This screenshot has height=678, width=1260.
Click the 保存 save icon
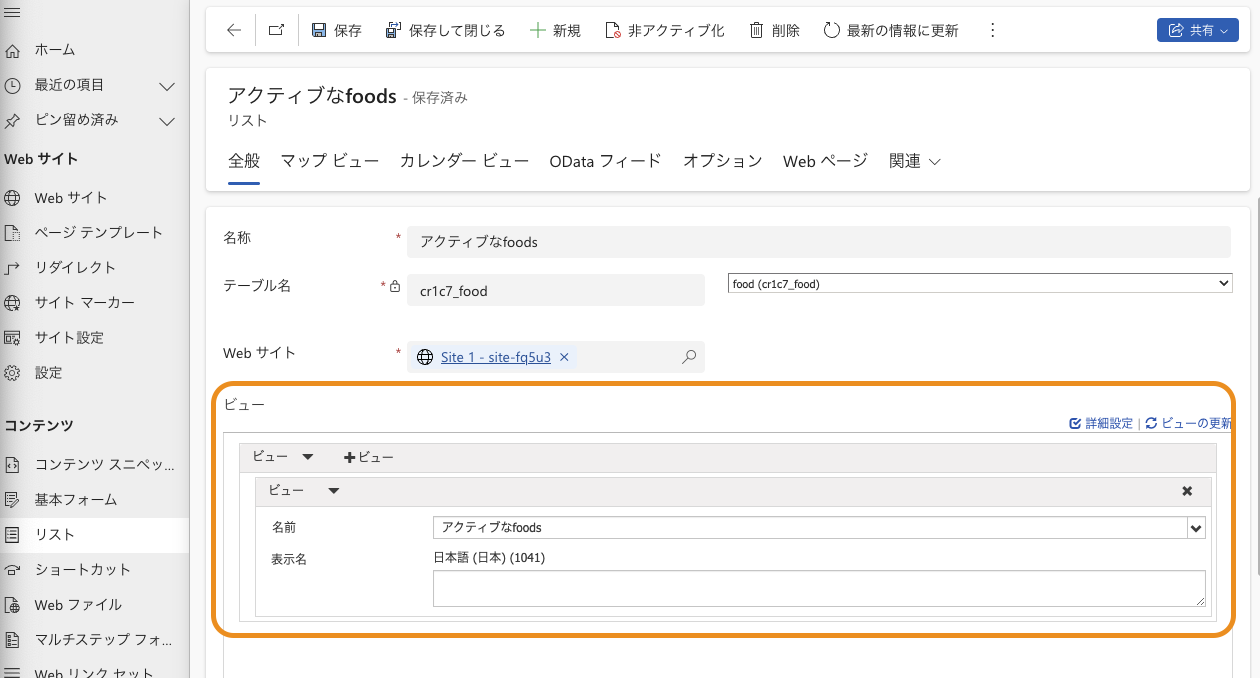coord(319,30)
